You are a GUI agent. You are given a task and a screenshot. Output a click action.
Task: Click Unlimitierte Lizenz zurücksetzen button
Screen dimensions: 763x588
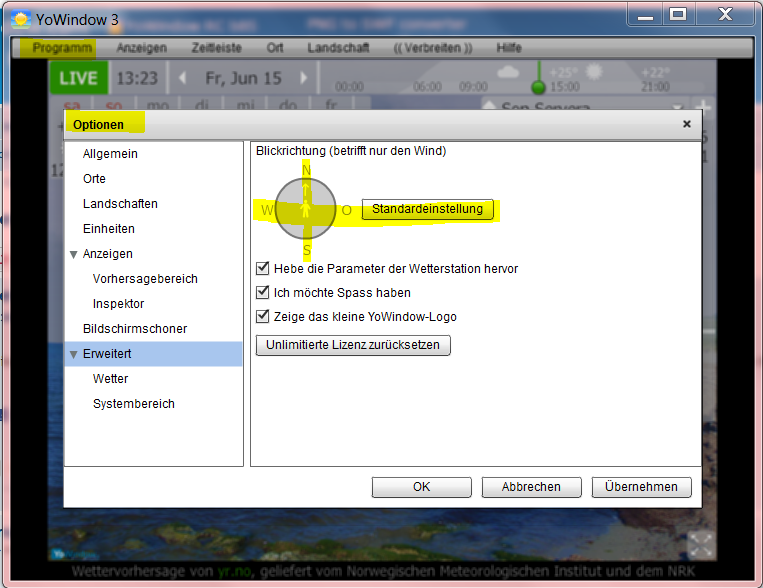click(354, 345)
